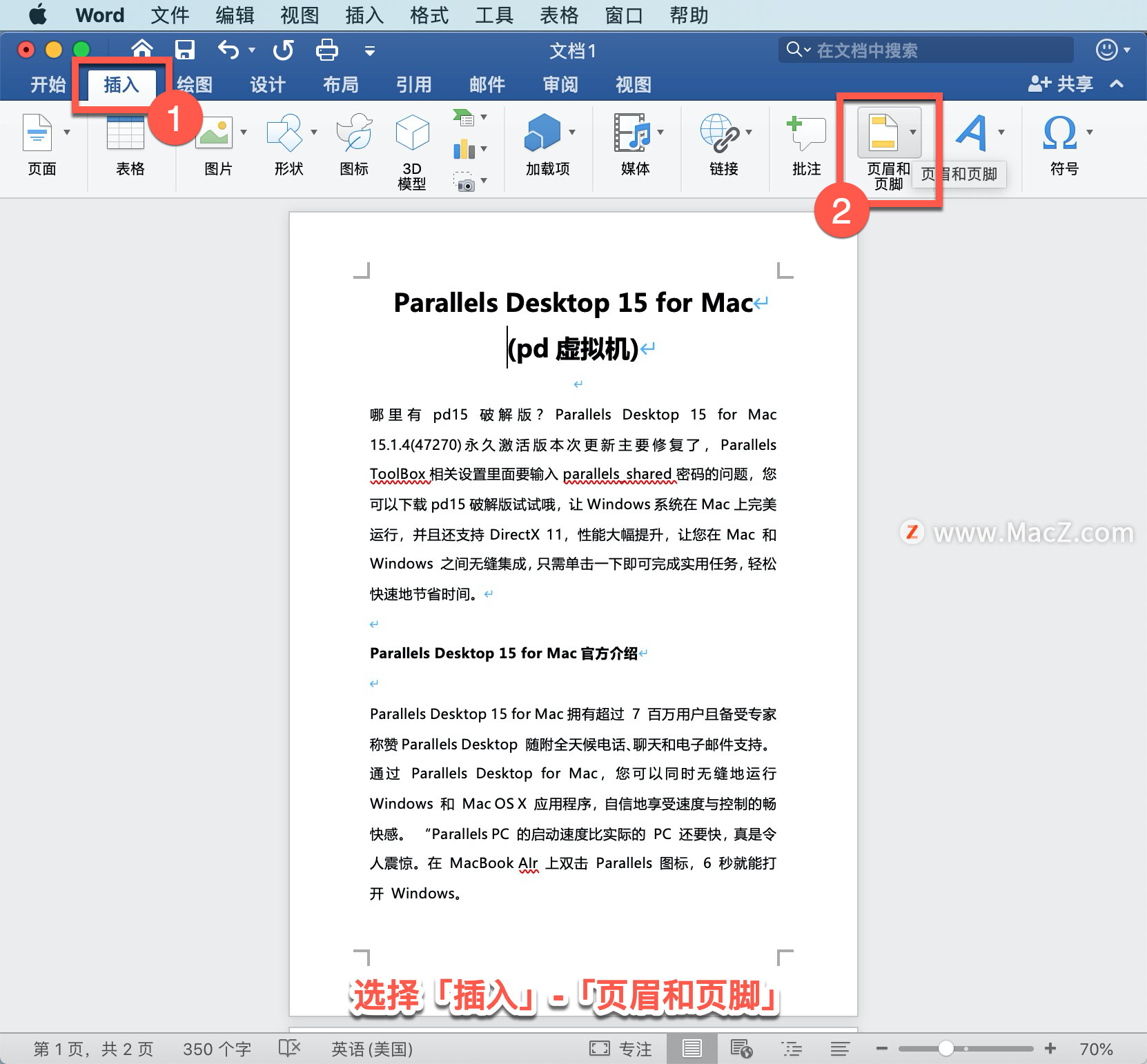The image size is (1147, 1064).
Task: Open the 格式 menu in menu bar
Action: pos(429,15)
